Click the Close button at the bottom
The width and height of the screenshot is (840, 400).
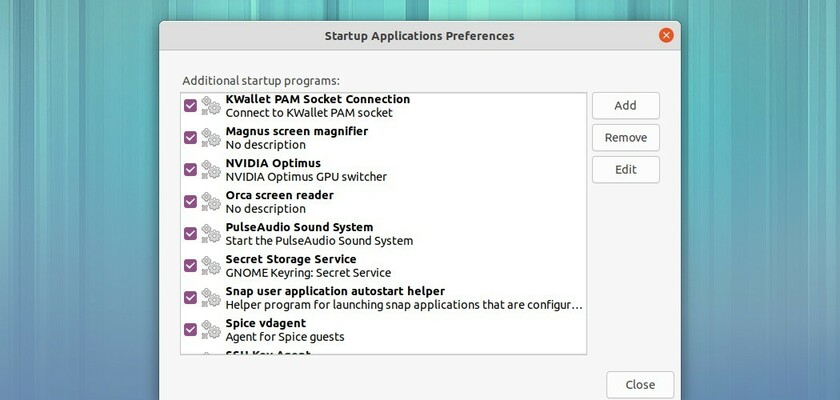tap(640, 384)
